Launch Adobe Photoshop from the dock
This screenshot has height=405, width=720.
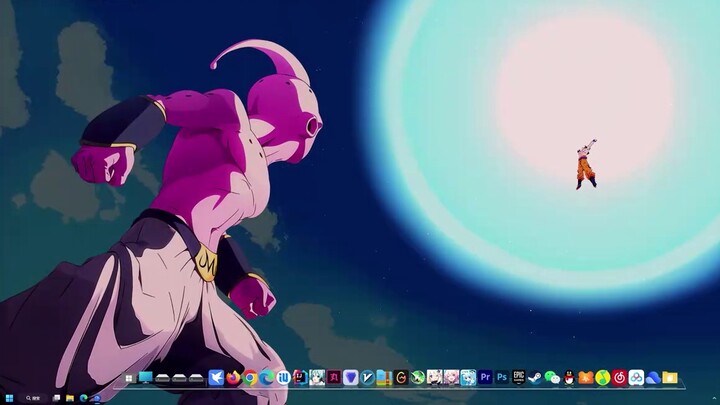click(x=502, y=377)
